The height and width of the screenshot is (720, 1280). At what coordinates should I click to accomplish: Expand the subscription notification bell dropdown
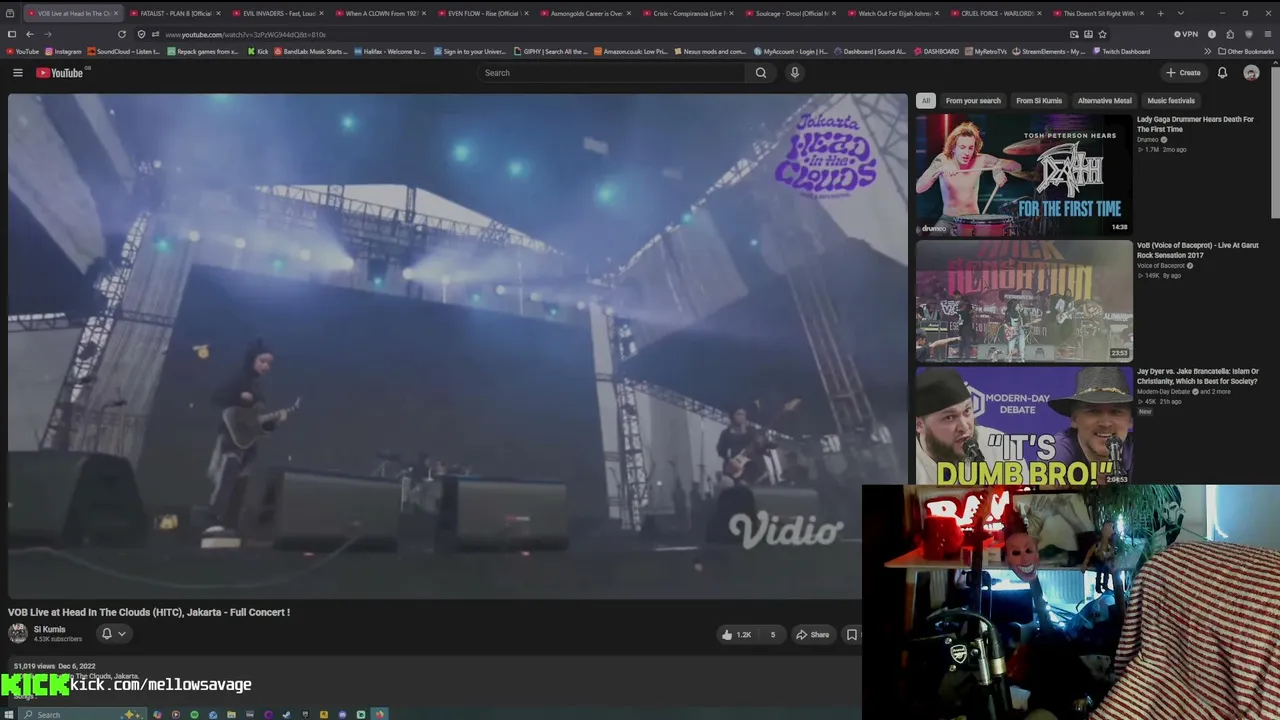point(113,634)
